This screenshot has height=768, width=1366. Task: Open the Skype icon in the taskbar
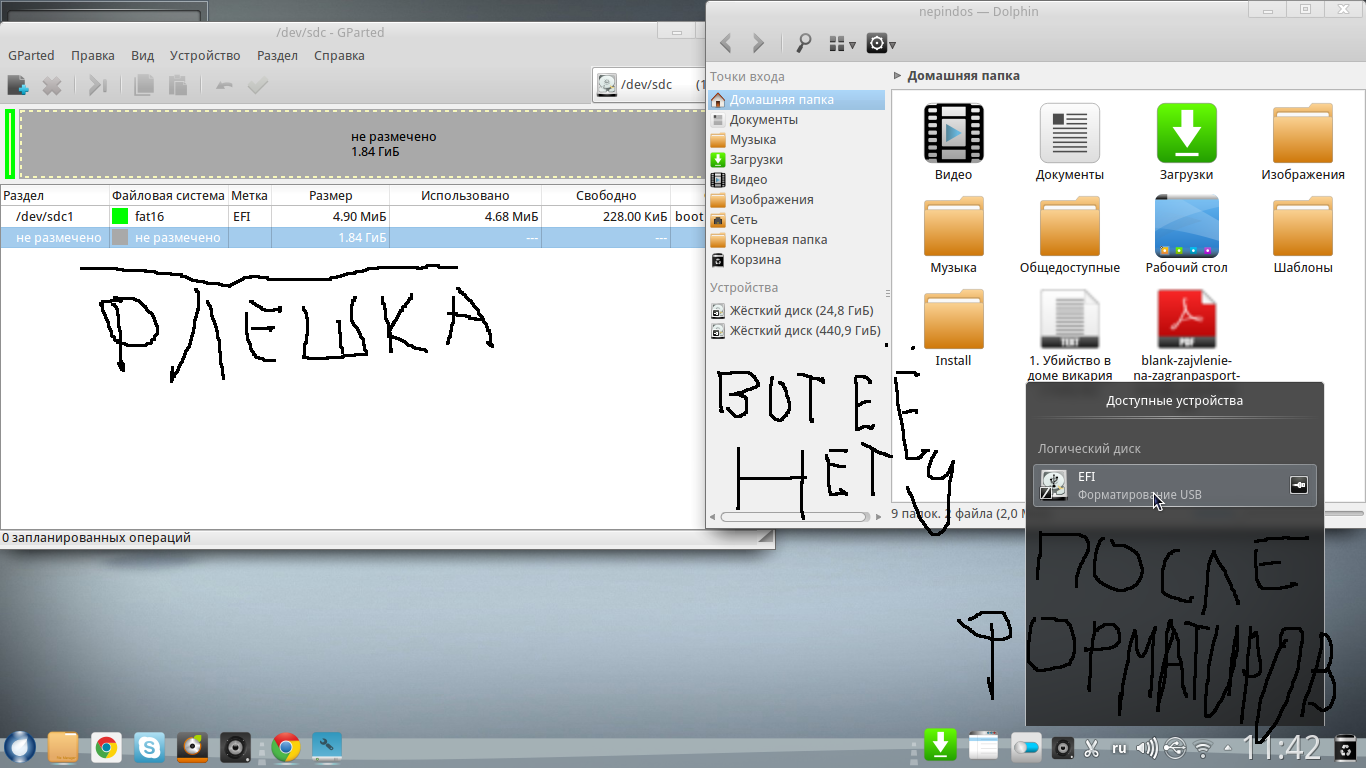tap(150, 747)
